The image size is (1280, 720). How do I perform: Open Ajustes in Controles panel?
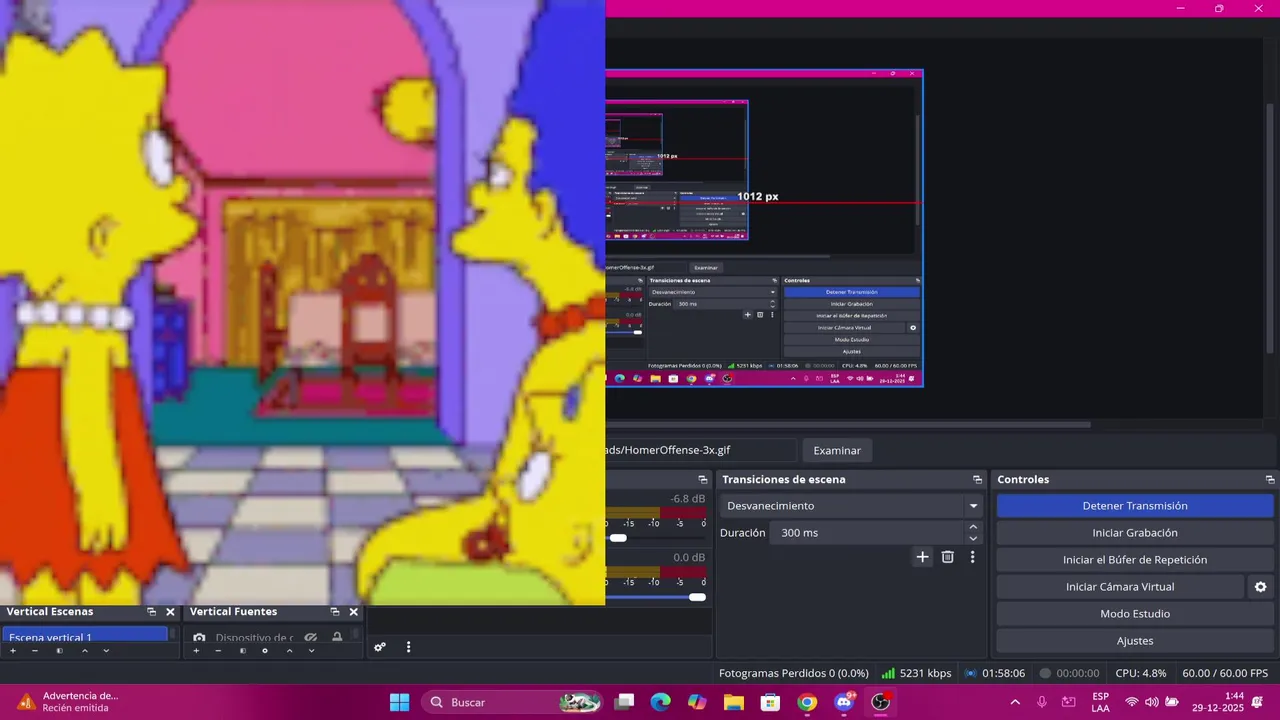tap(1135, 641)
